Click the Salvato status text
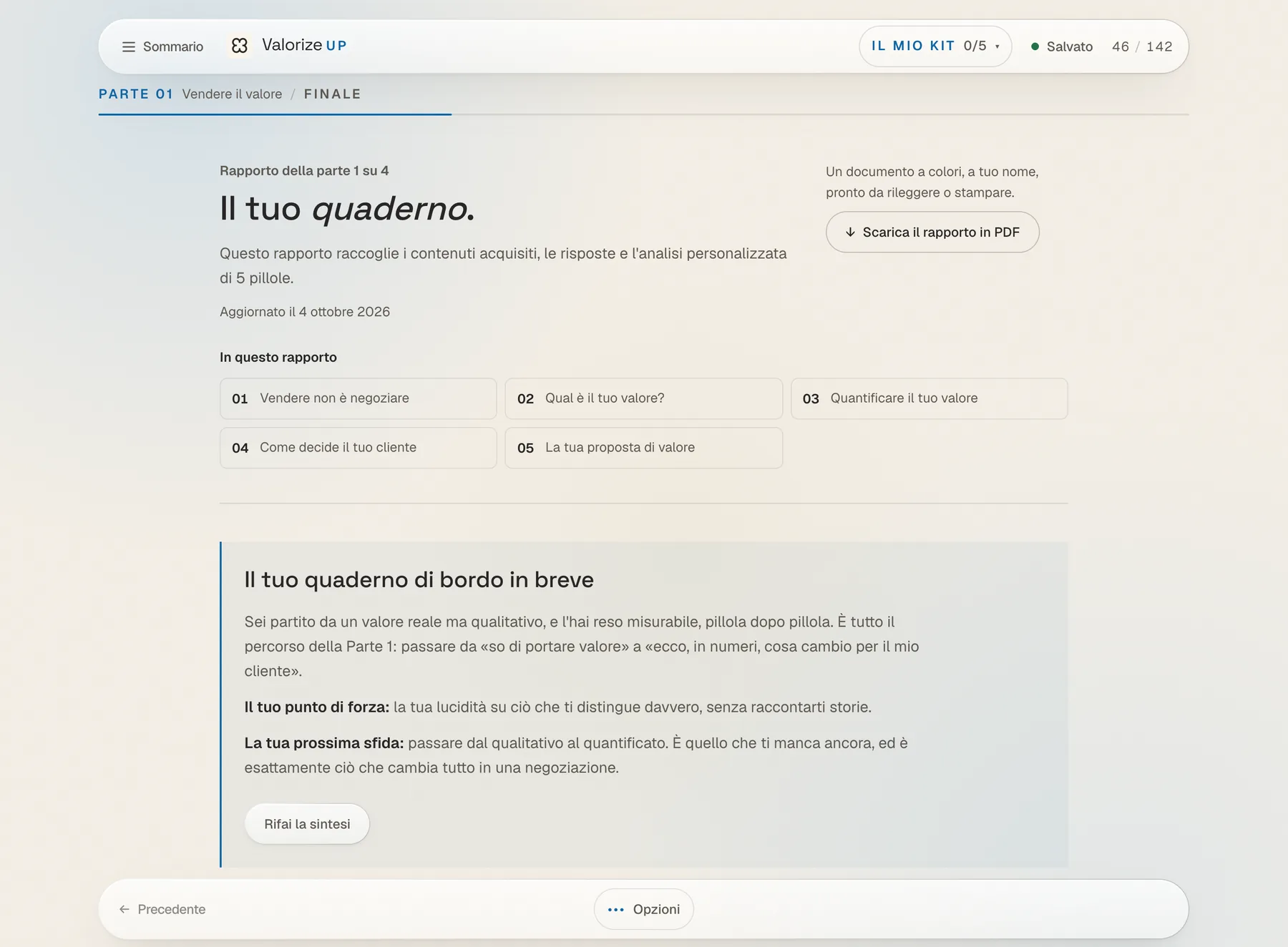 (x=1070, y=46)
